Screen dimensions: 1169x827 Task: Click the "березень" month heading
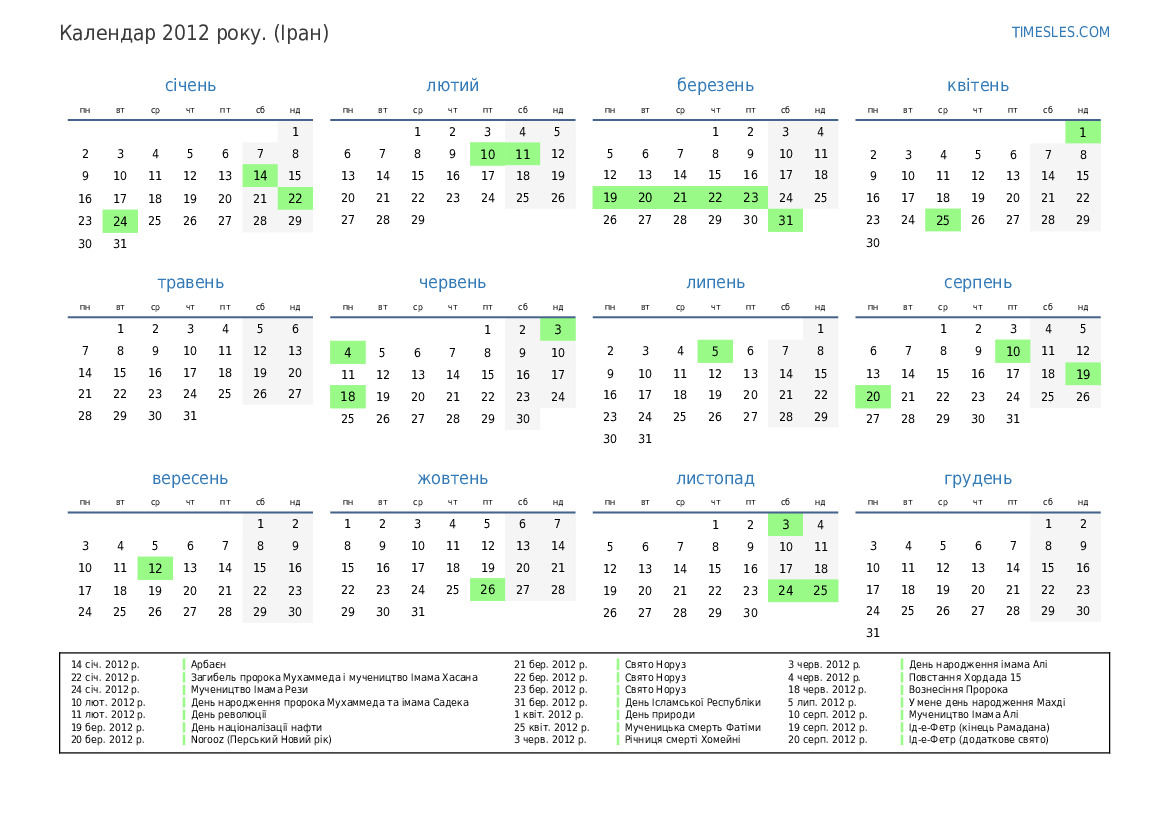tap(715, 86)
